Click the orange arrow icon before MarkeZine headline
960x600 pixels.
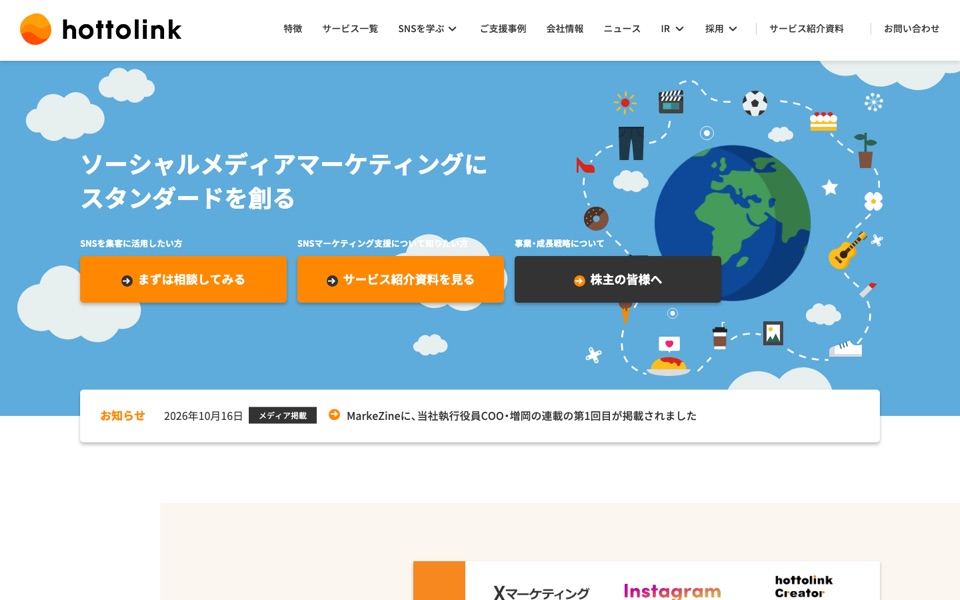tap(334, 414)
